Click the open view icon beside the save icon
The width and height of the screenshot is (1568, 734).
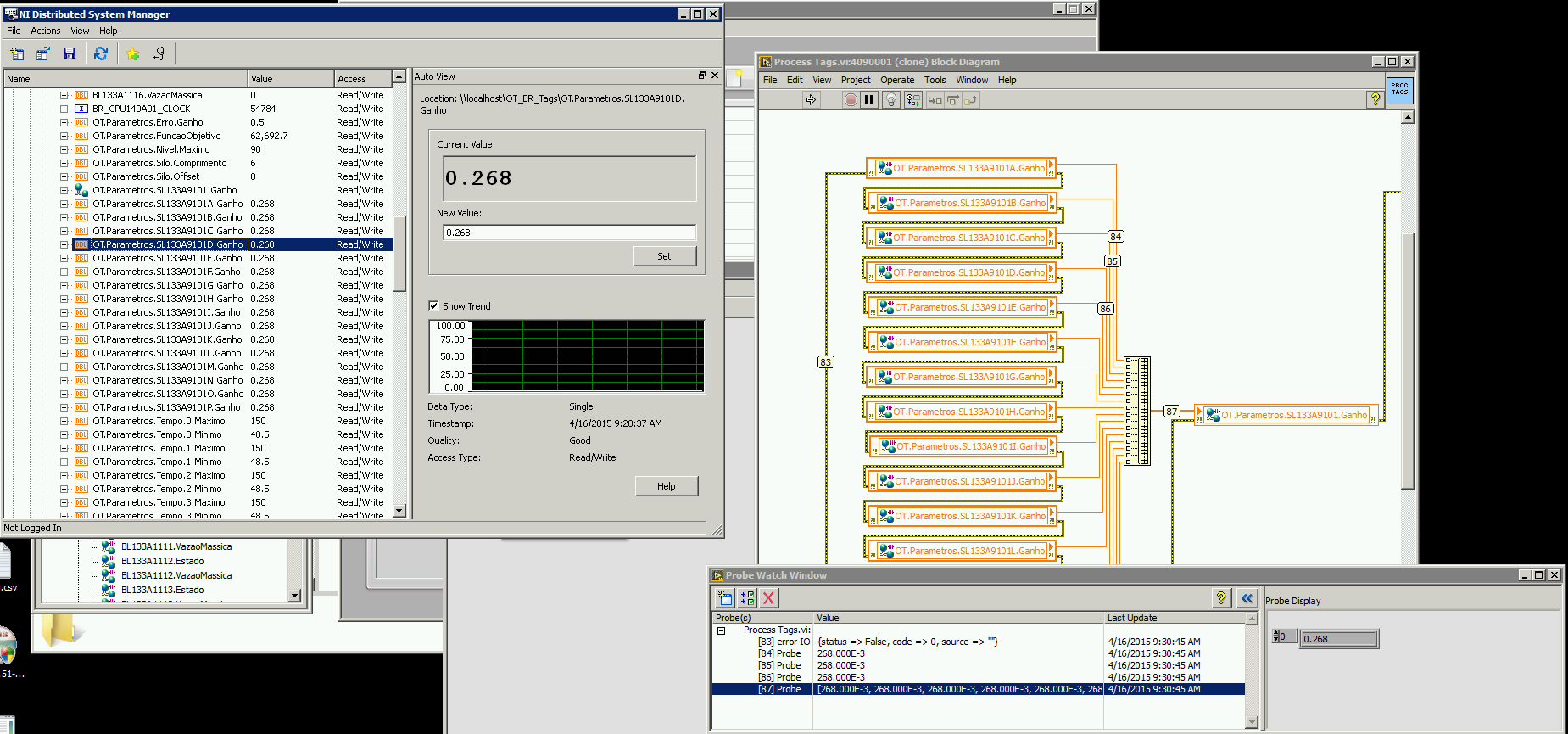click(x=43, y=53)
